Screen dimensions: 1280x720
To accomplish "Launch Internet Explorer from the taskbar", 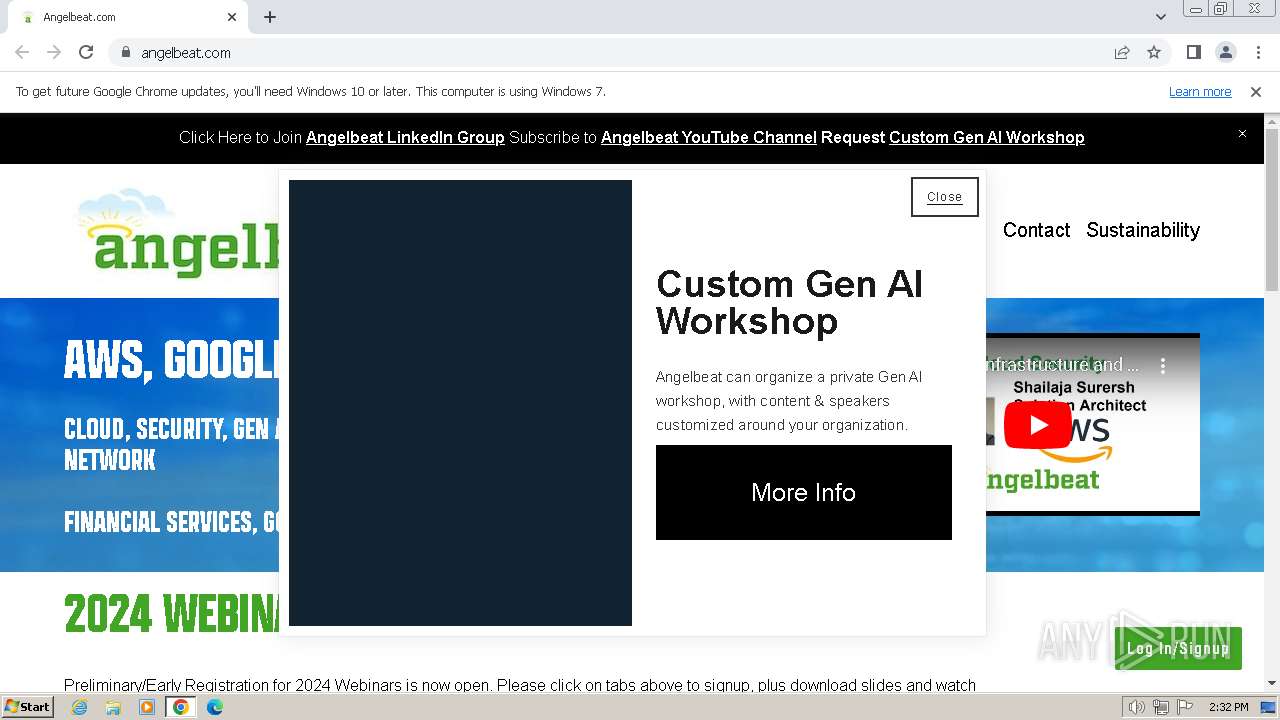I will tap(79, 707).
